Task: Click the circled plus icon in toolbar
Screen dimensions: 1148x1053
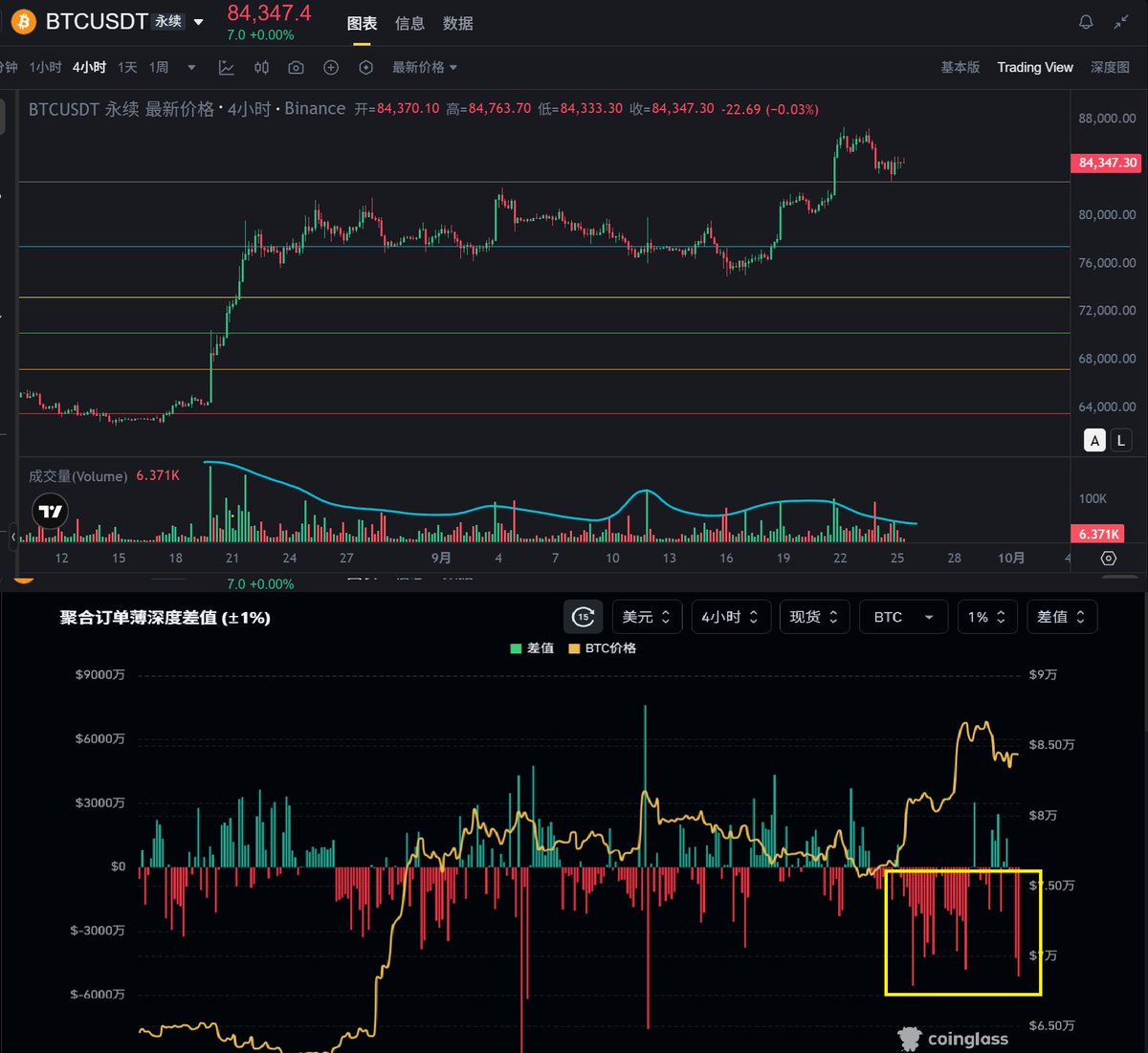Action: point(331,68)
